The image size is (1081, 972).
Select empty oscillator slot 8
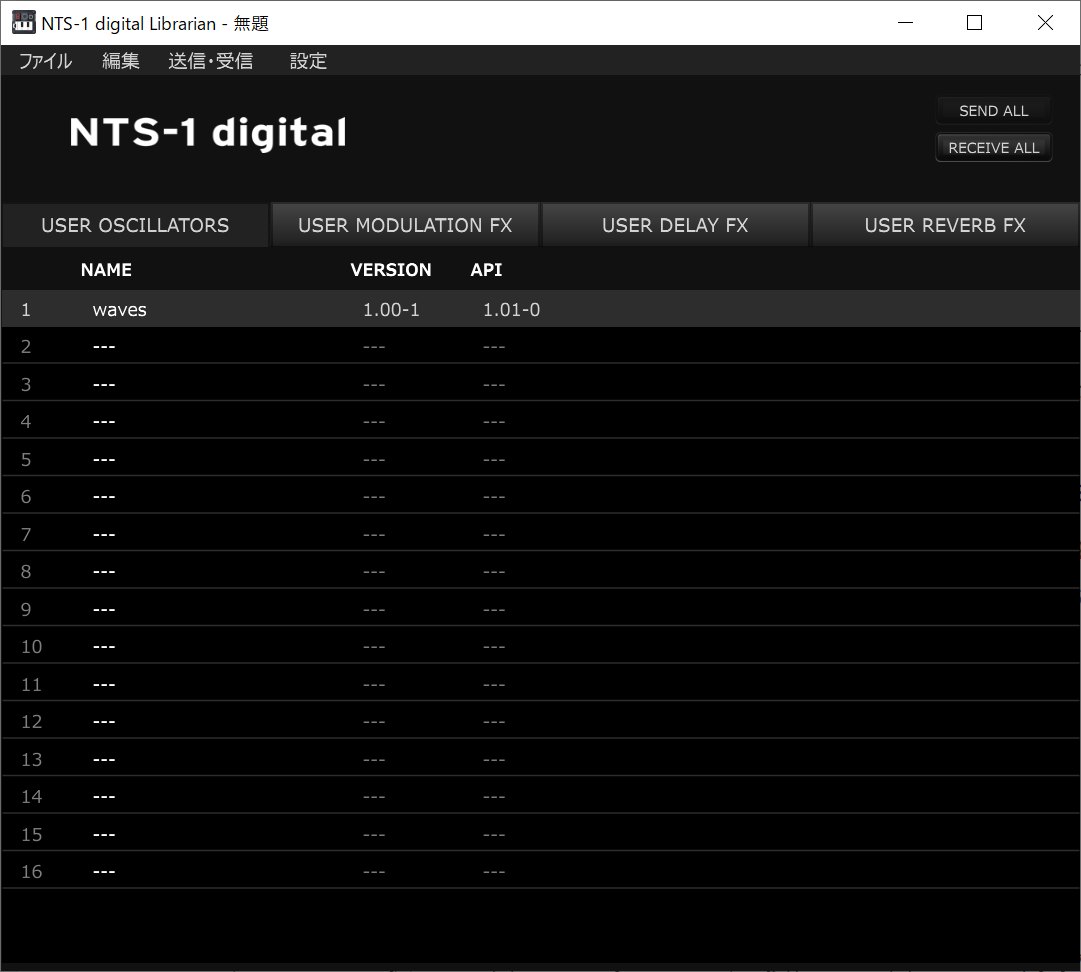(x=540, y=571)
